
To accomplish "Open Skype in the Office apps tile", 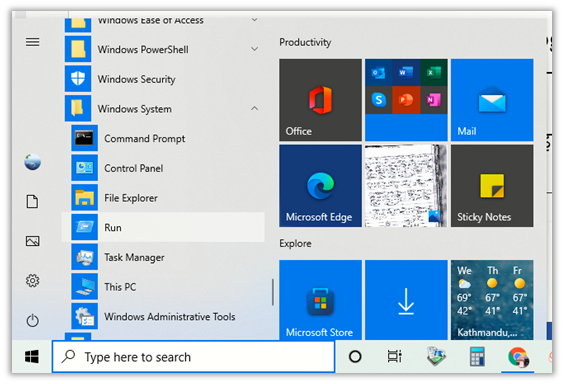I will click(378, 100).
